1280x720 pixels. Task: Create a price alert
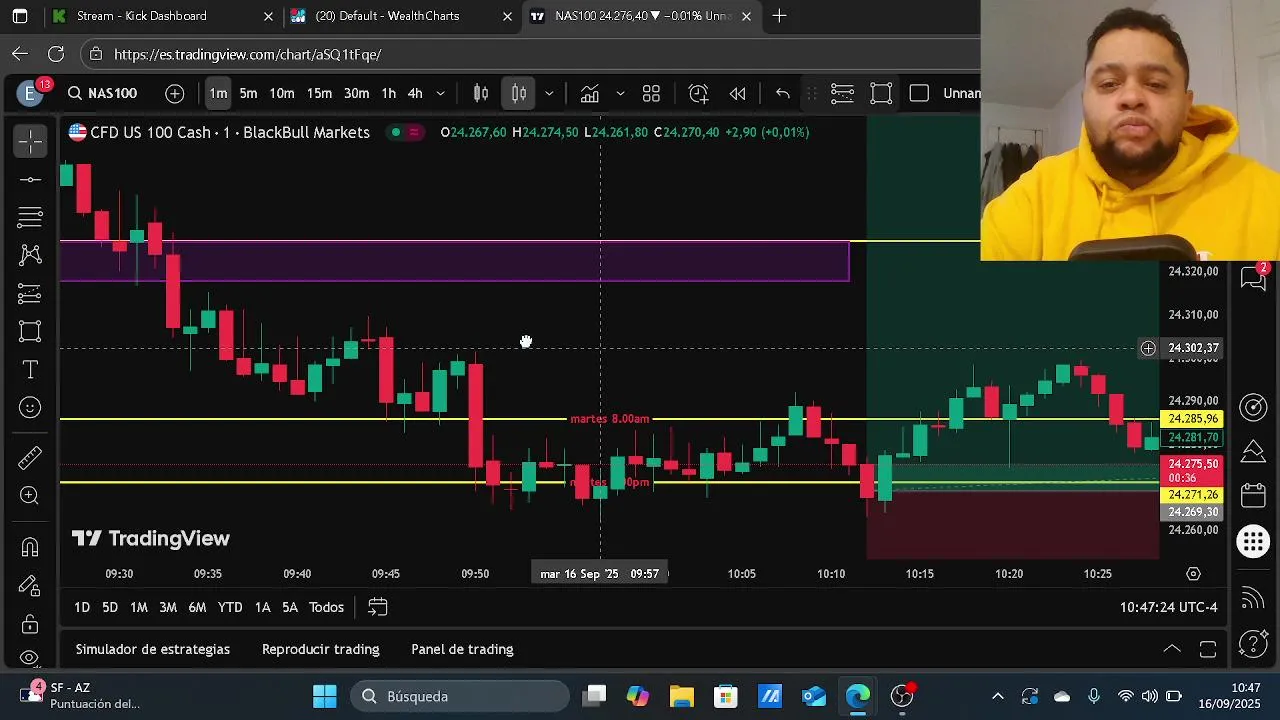(x=699, y=93)
